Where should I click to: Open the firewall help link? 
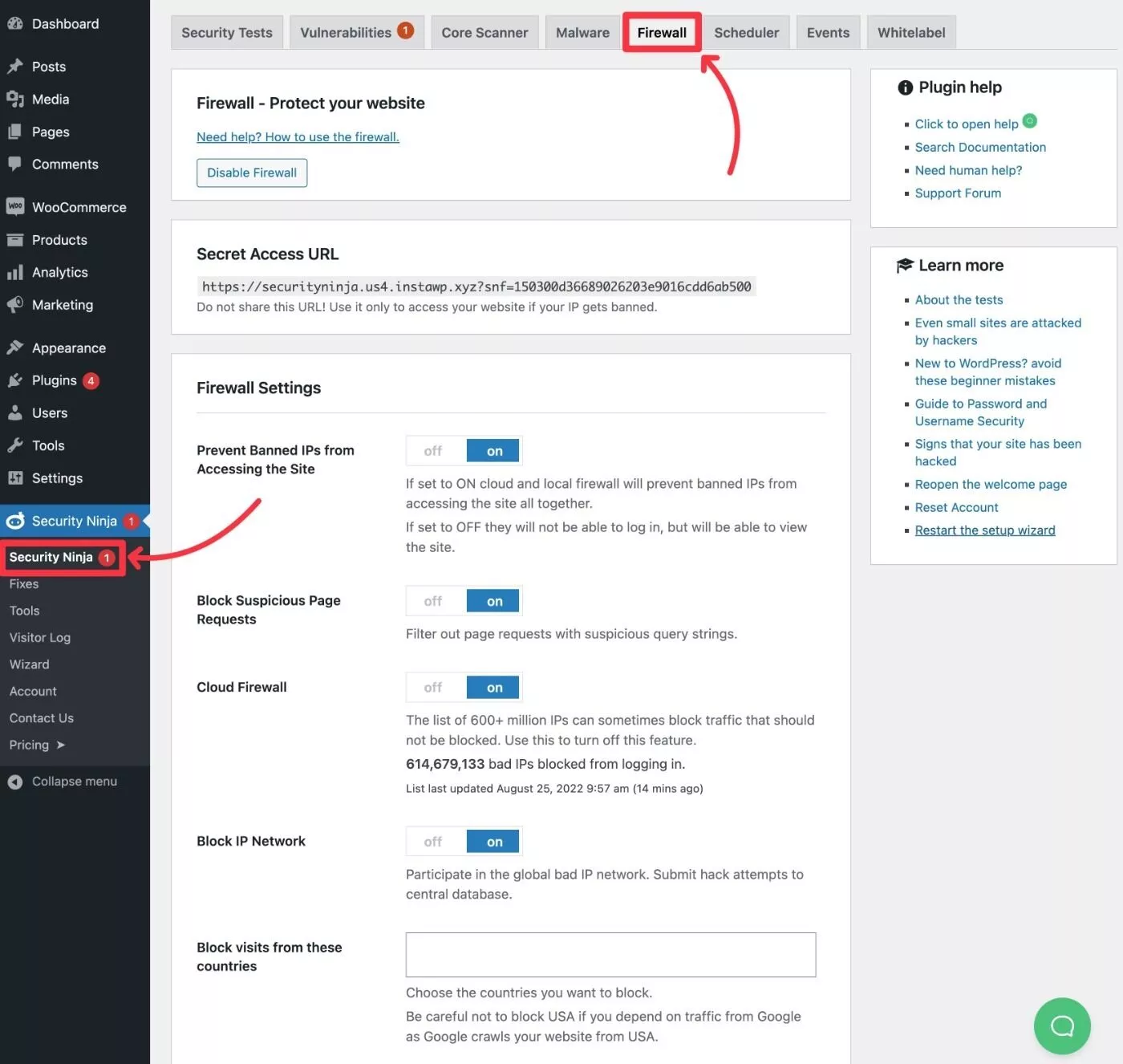[x=298, y=137]
